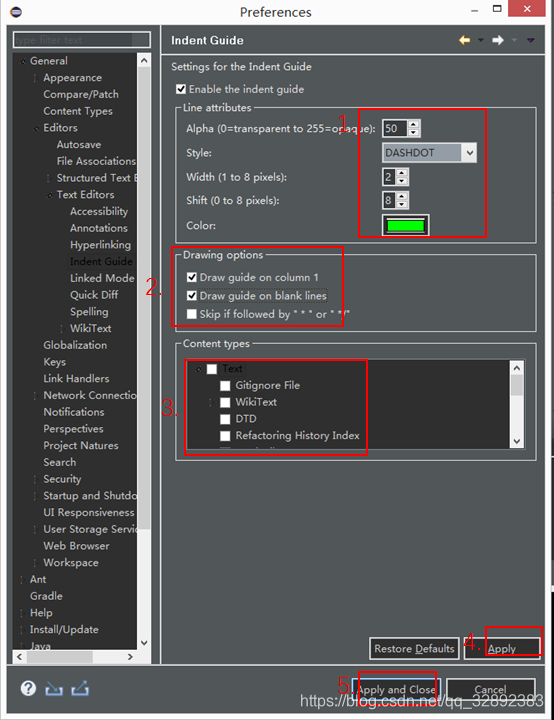Check the DTD content type box
The image size is (554, 720).
point(225,419)
